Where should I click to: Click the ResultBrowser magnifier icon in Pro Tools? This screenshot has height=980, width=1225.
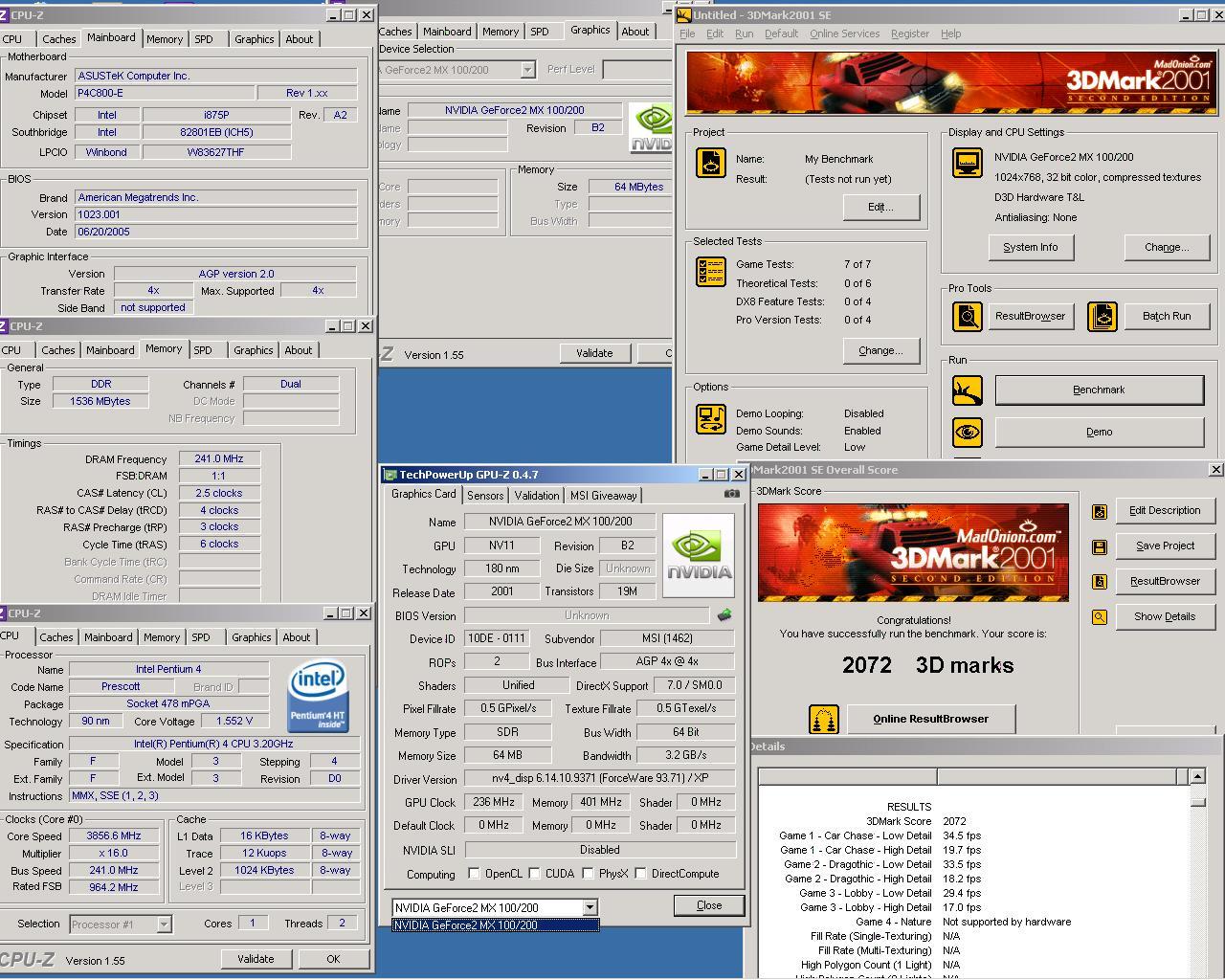[x=968, y=317]
